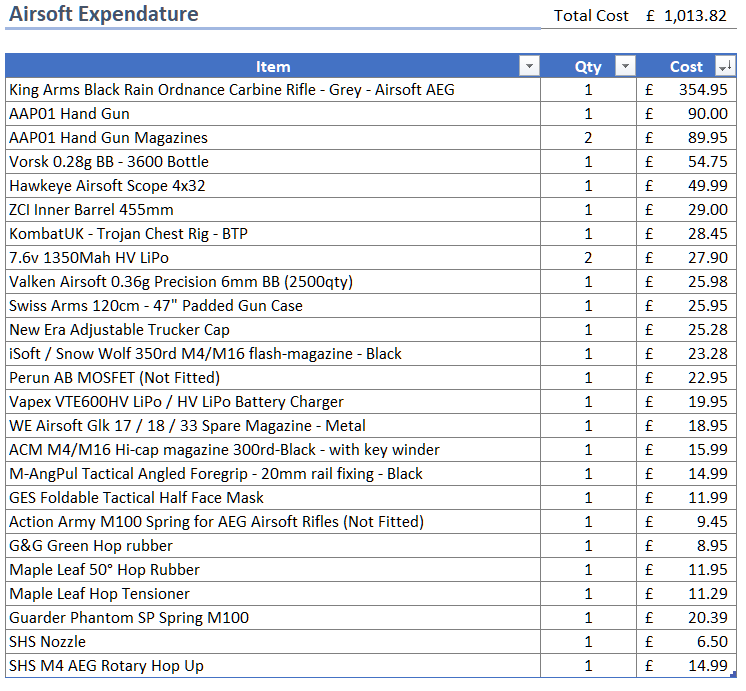Screen dimensions: 746x691
Task: Select the 90.00 cost cell
Action: tap(687, 114)
